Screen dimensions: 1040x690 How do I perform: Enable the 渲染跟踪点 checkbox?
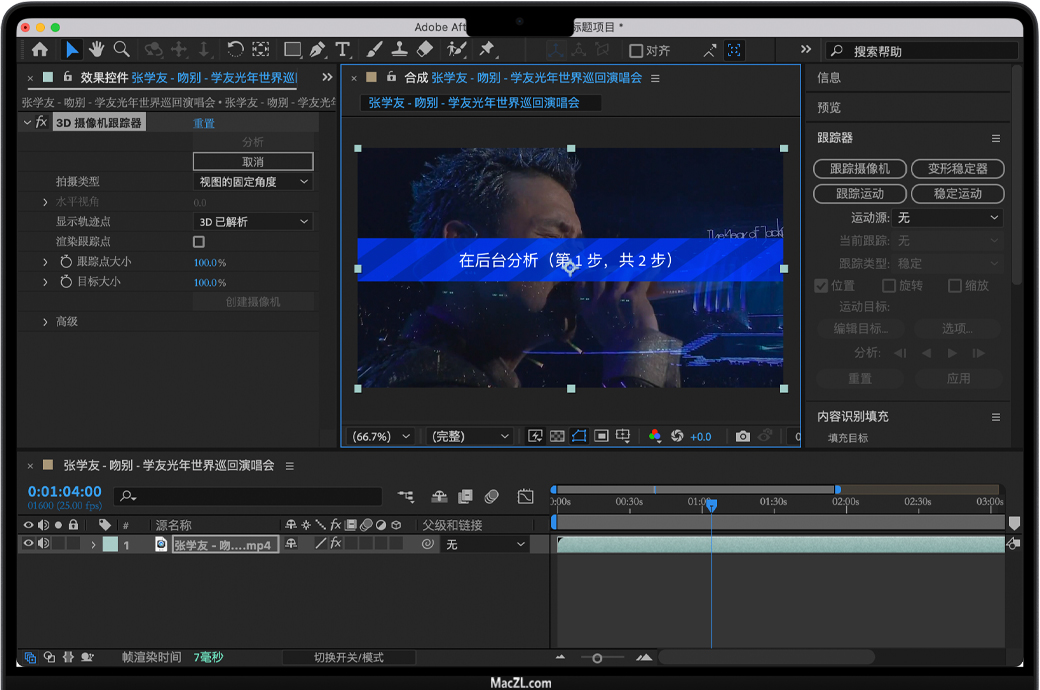(199, 242)
